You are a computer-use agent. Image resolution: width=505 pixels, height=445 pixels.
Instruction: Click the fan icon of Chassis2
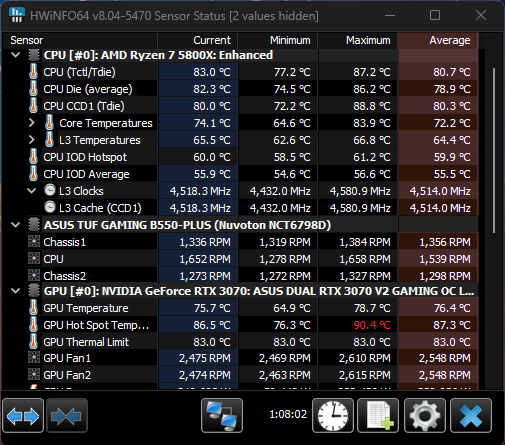click(34, 275)
